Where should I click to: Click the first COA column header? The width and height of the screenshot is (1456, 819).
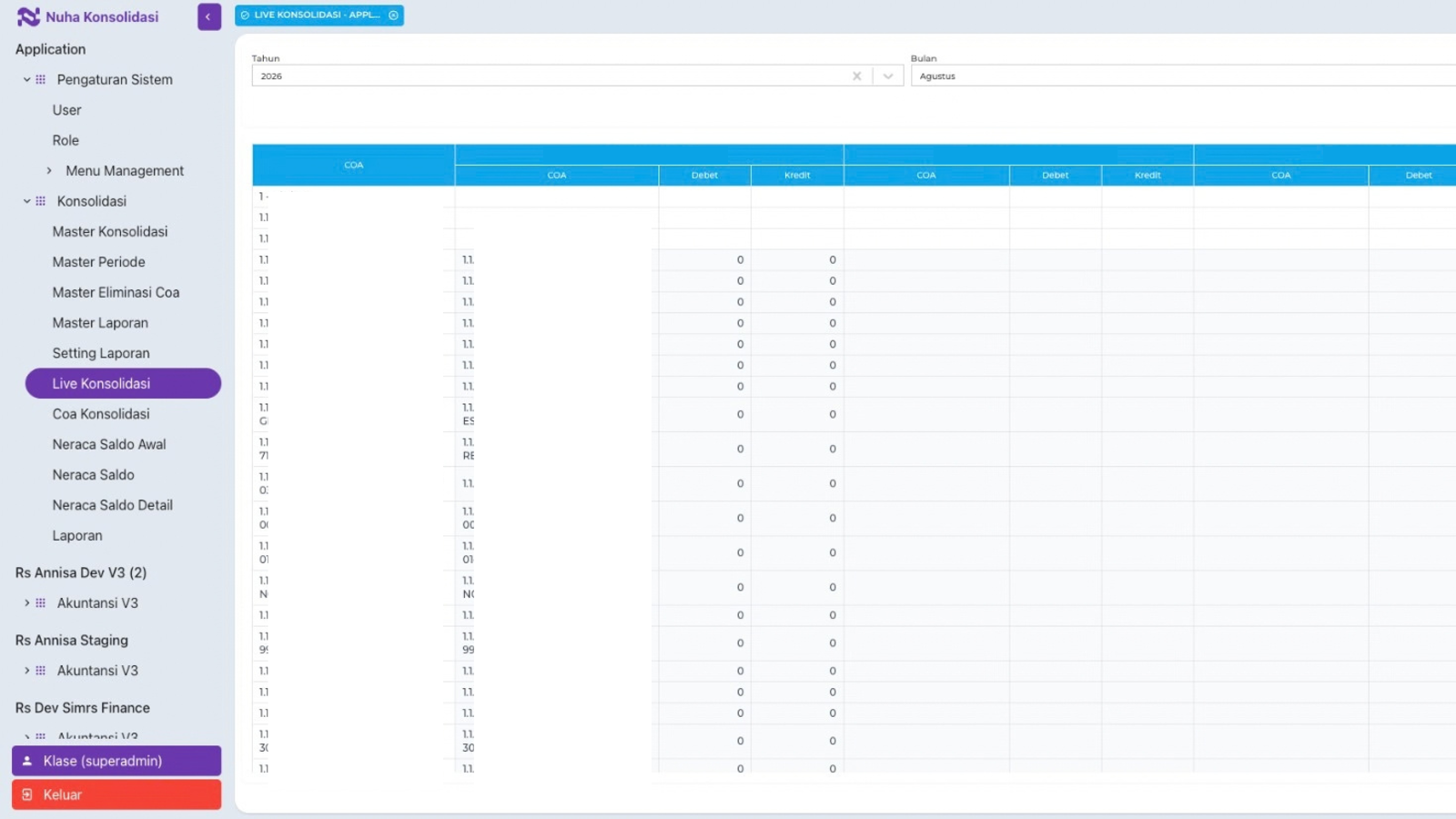(353, 165)
